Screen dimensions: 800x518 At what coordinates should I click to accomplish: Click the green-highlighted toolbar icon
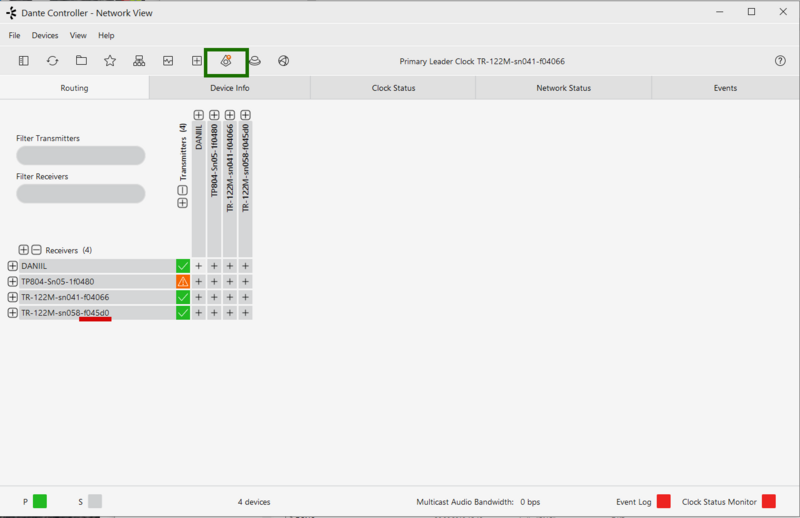(226, 61)
